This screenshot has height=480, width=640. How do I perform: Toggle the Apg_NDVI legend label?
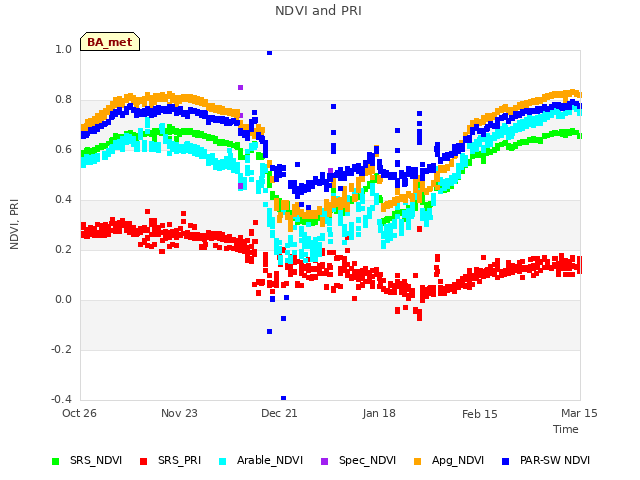tap(458, 460)
